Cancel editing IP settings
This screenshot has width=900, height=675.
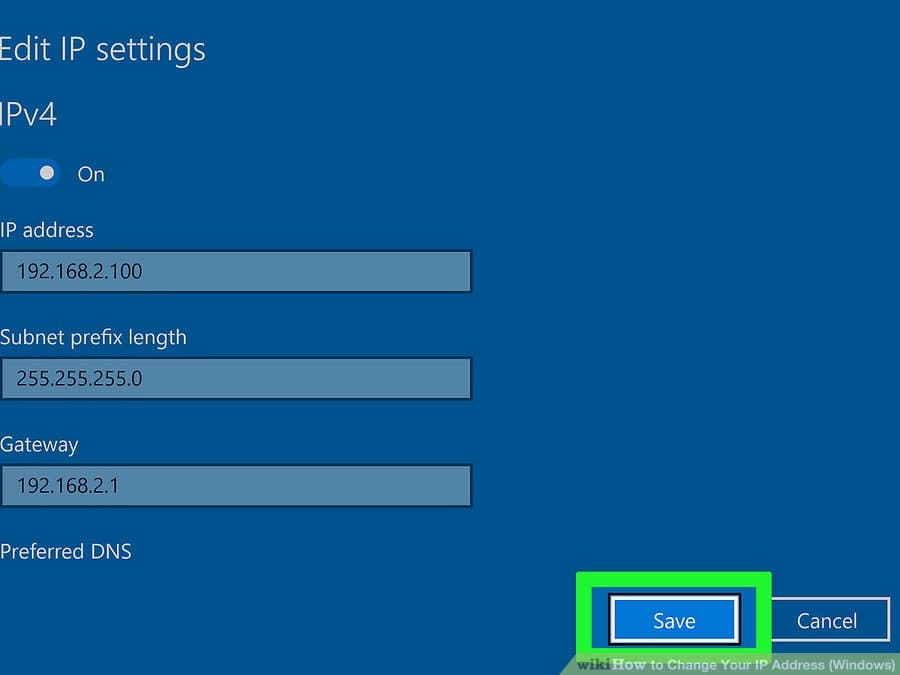(827, 620)
